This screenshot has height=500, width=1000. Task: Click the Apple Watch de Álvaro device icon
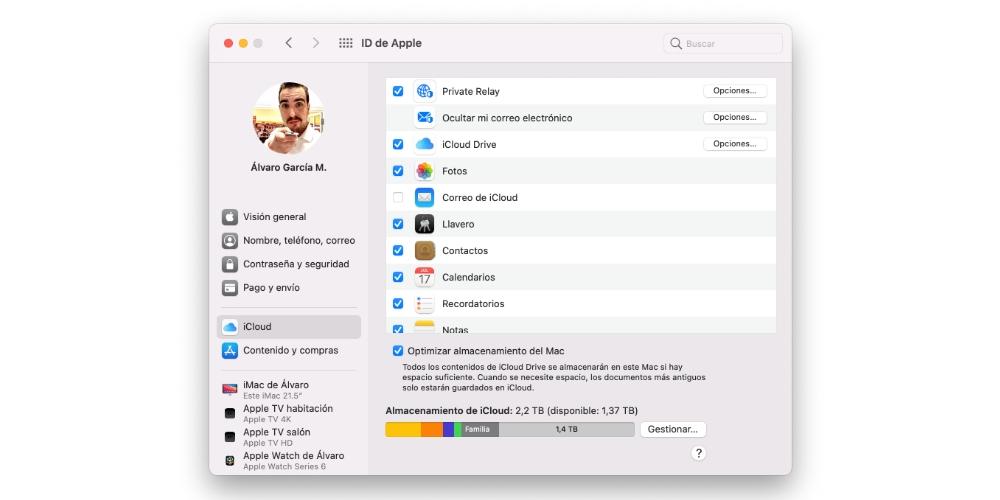point(230,460)
